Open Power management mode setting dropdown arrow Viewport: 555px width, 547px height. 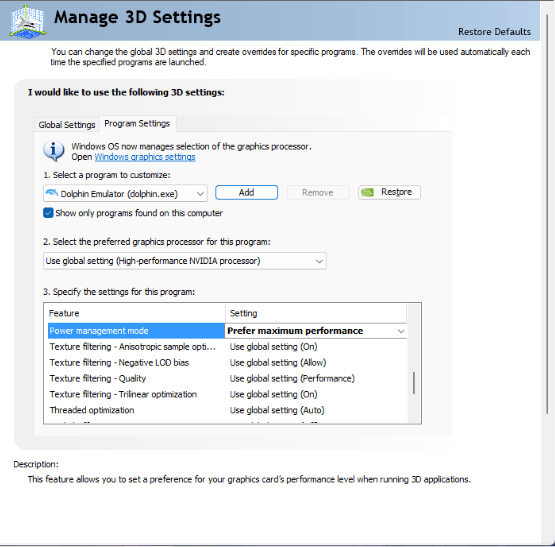pyautogui.click(x=401, y=331)
